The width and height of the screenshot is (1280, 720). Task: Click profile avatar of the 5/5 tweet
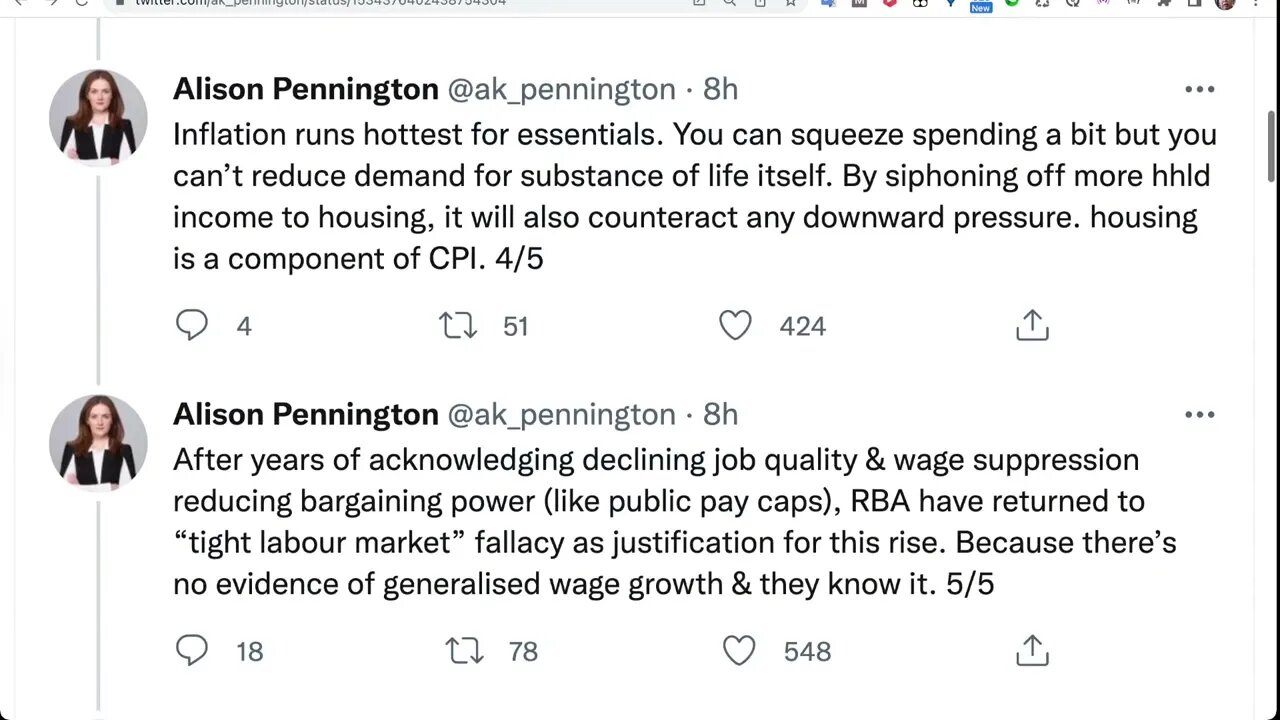[98, 443]
